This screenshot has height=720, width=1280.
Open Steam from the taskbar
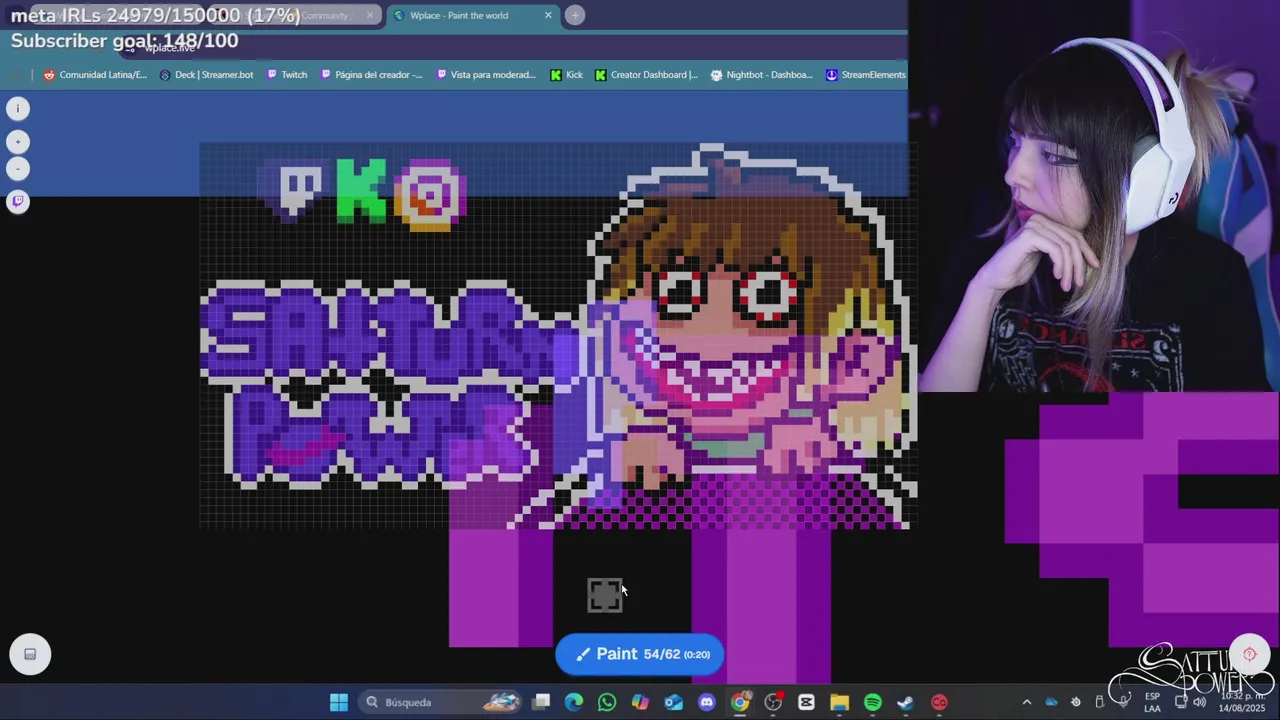(x=905, y=702)
